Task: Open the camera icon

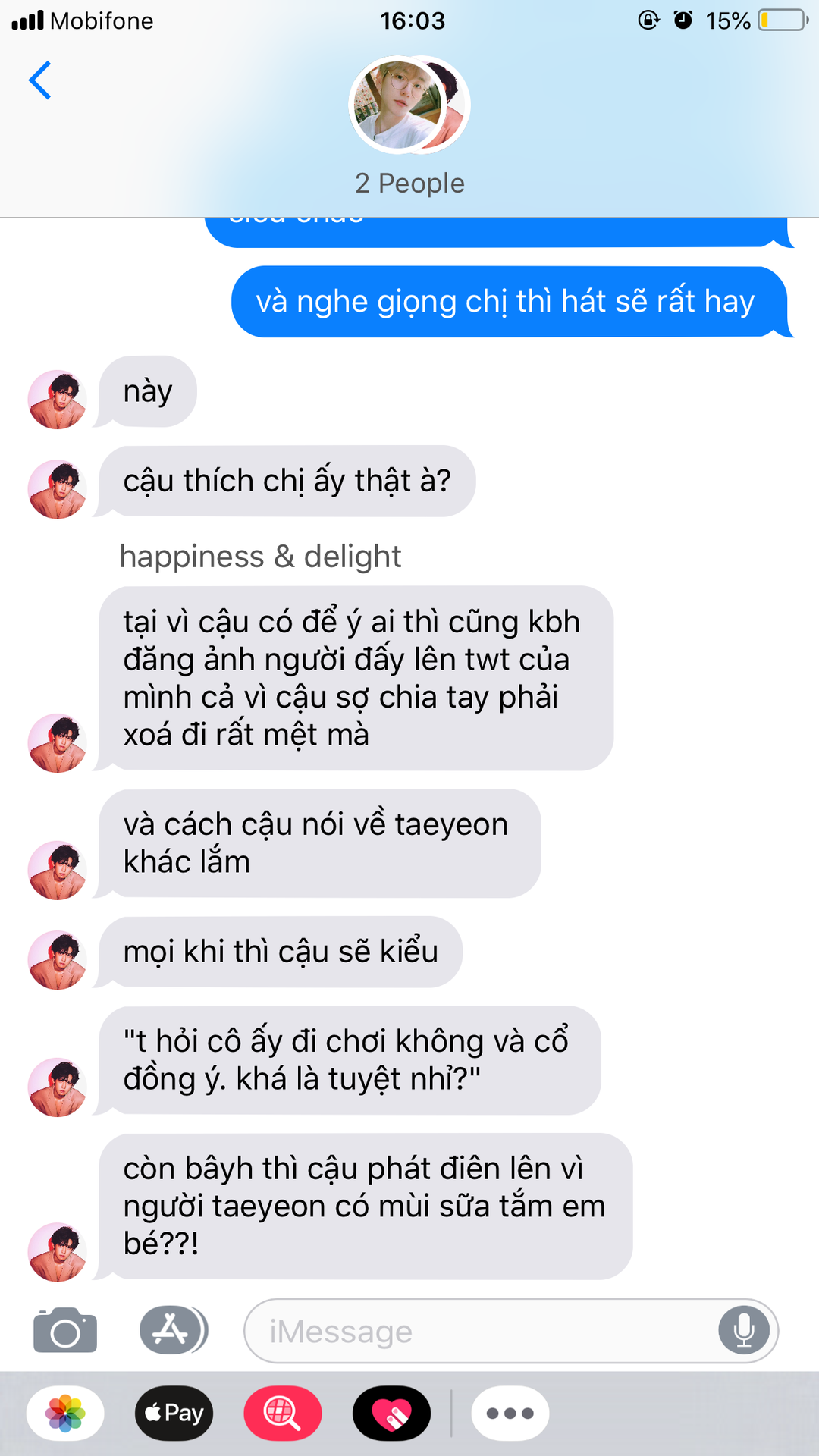Action: click(65, 1330)
